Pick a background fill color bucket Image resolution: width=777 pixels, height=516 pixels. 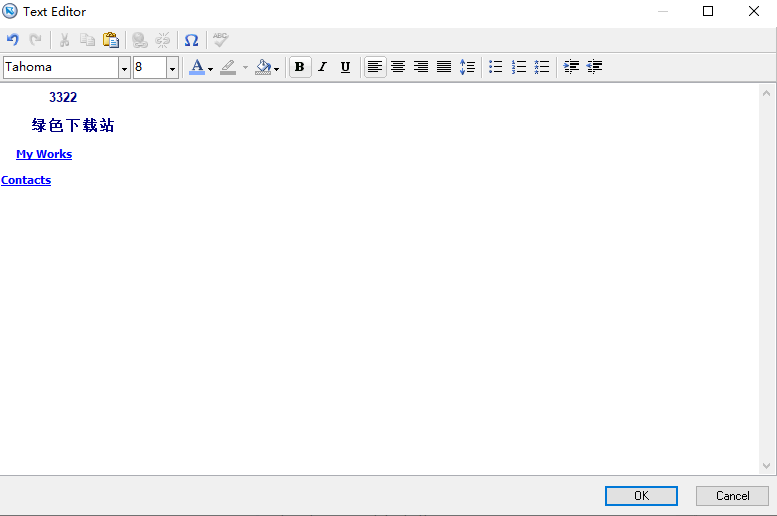264,67
